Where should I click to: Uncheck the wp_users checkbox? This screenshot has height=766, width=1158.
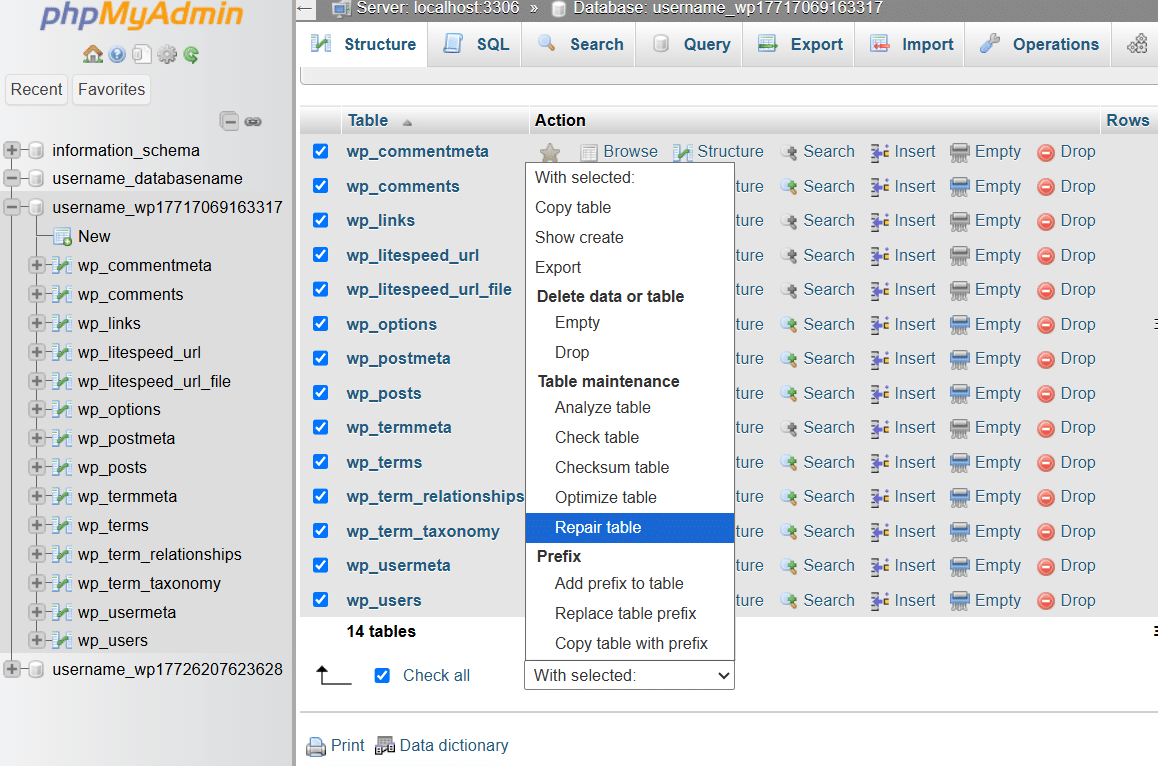321,599
